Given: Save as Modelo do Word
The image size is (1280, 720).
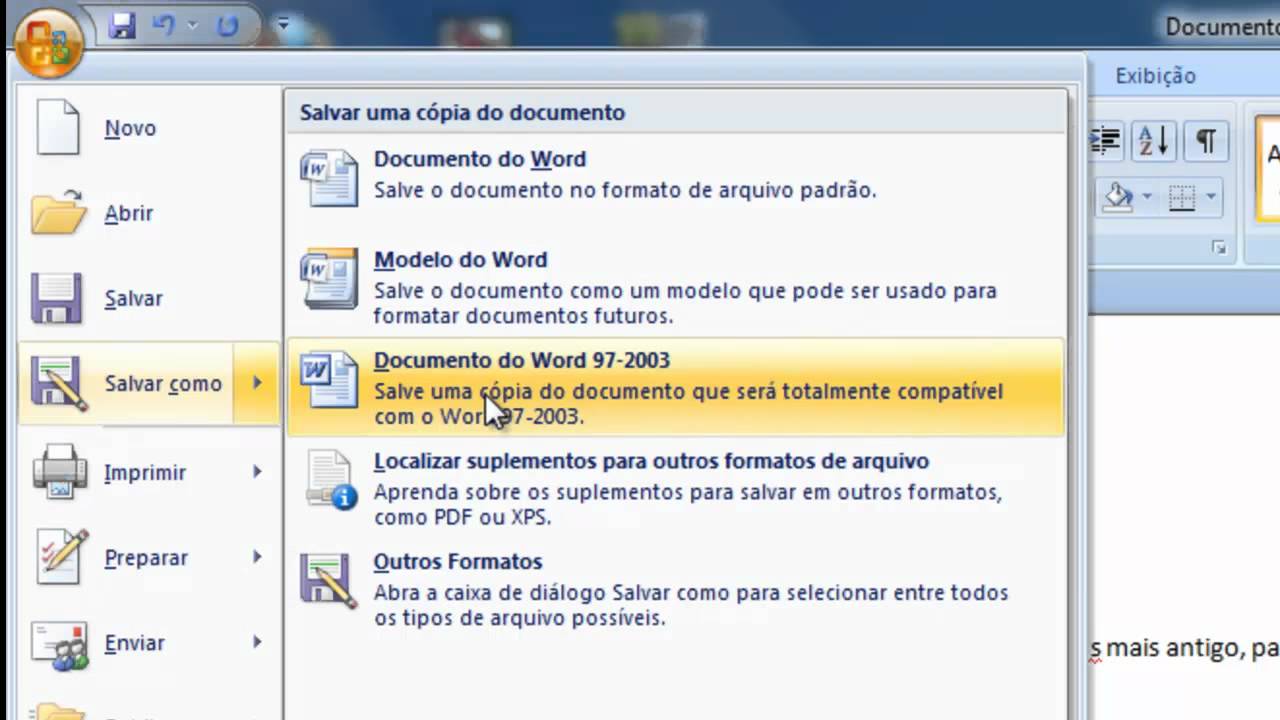Looking at the screenshot, I should click(676, 286).
